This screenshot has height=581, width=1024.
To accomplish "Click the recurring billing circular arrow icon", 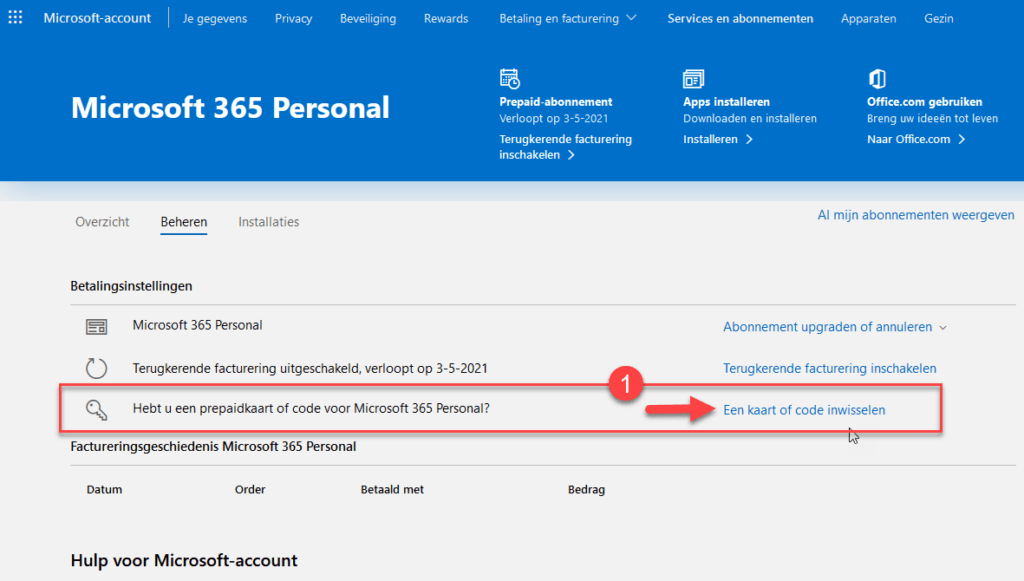I will [x=97, y=368].
